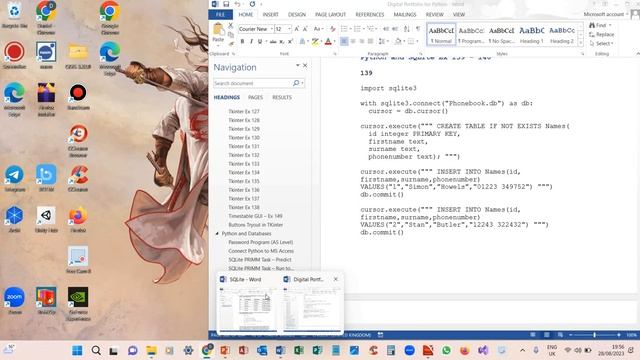Viewport: 640px width, 360px height.
Task: Click the Grow Font icon
Action: 297,29
